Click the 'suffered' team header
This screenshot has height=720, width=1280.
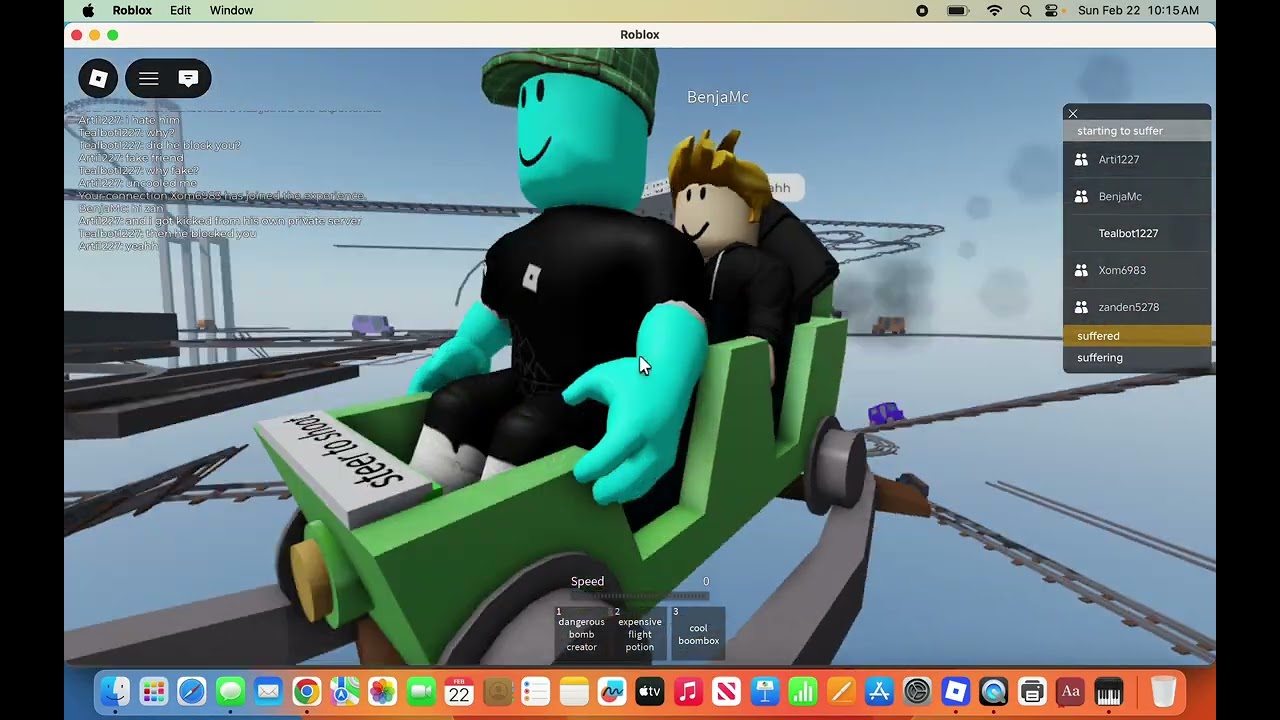pyautogui.click(x=1137, y=336)
